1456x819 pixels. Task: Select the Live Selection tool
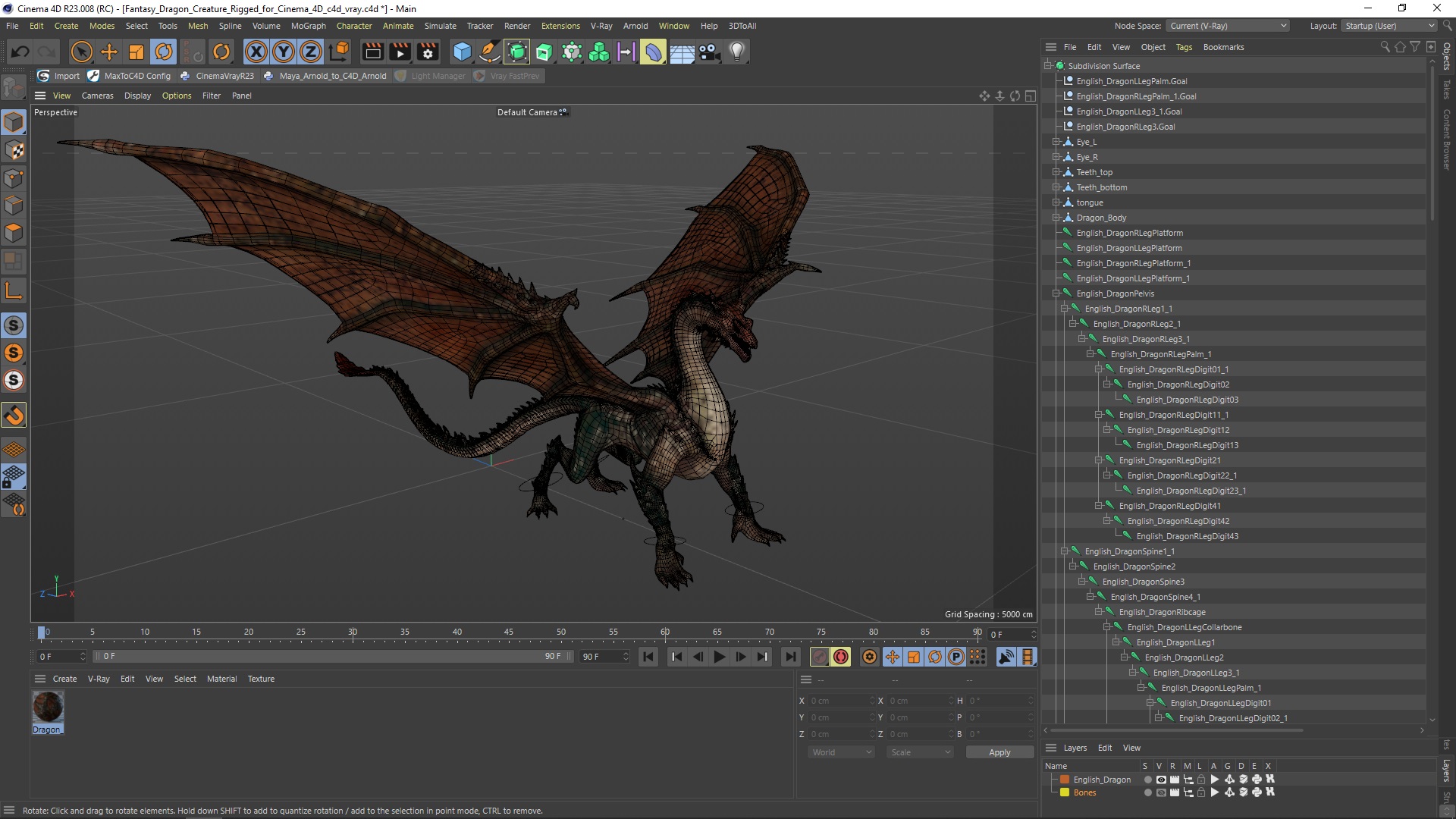click(81, 52)
